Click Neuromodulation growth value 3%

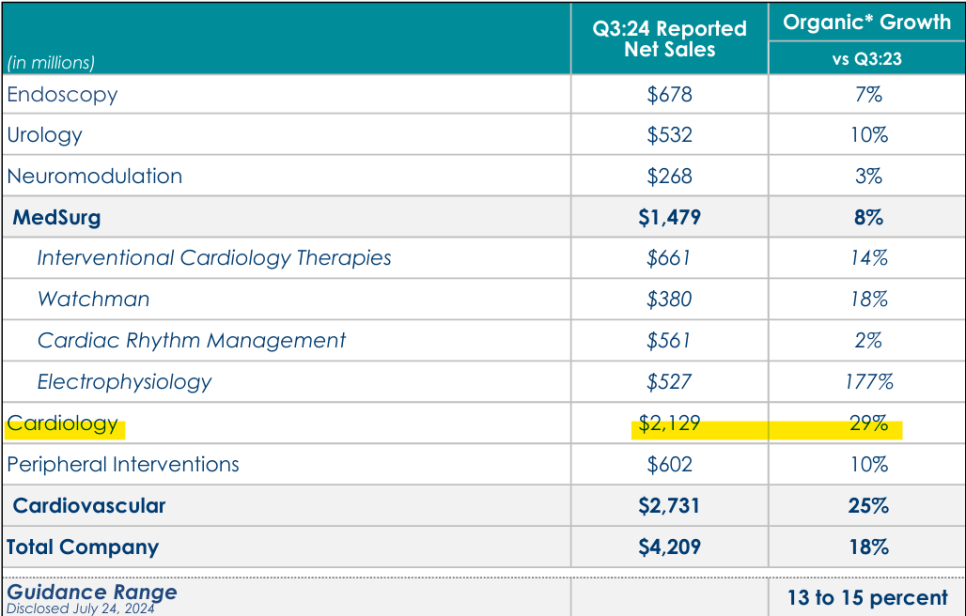tap(869, 176)
